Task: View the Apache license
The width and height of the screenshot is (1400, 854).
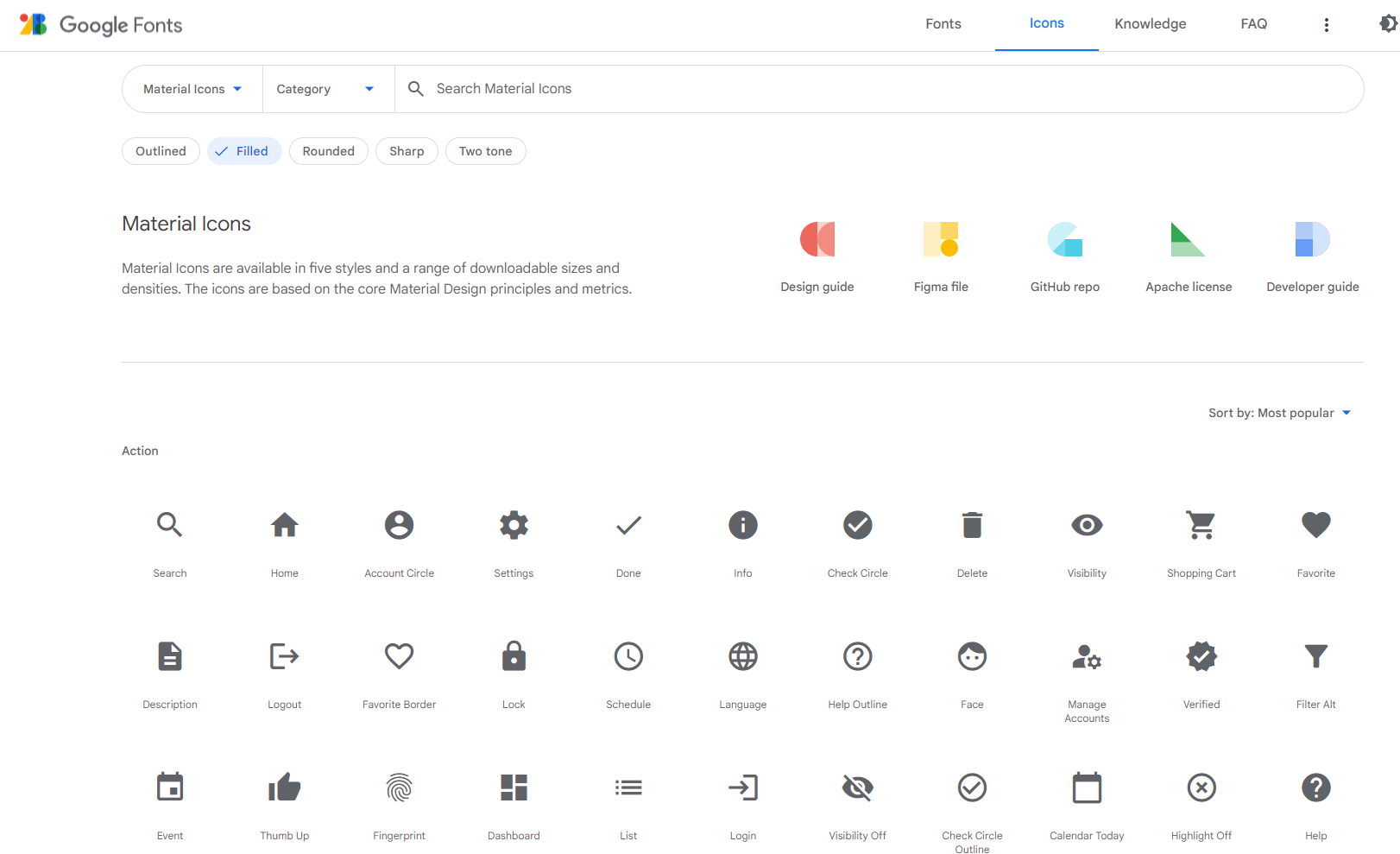Action: tap(1189, 256)
